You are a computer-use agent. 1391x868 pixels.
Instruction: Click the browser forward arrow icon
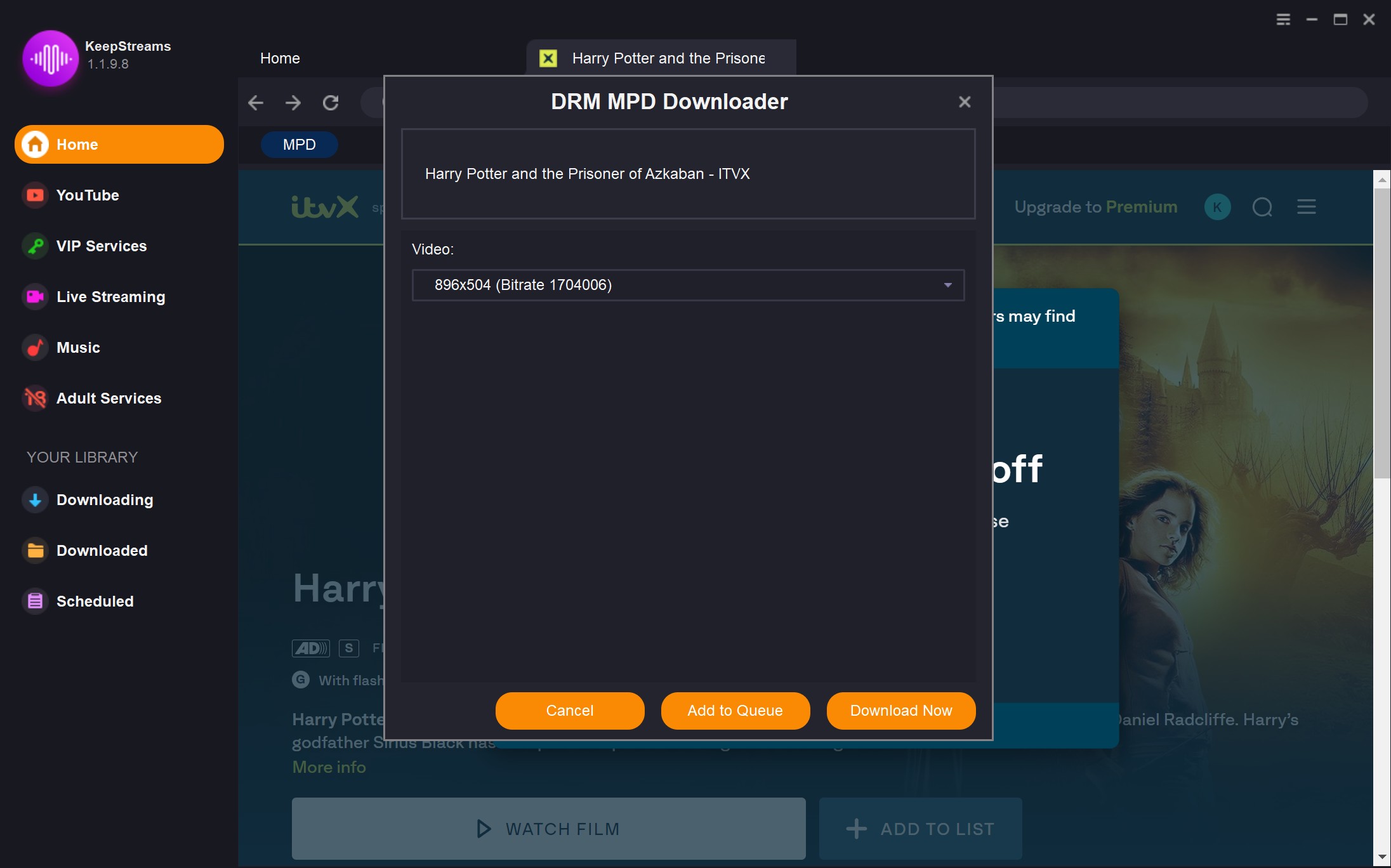click(x=293, y=103)
